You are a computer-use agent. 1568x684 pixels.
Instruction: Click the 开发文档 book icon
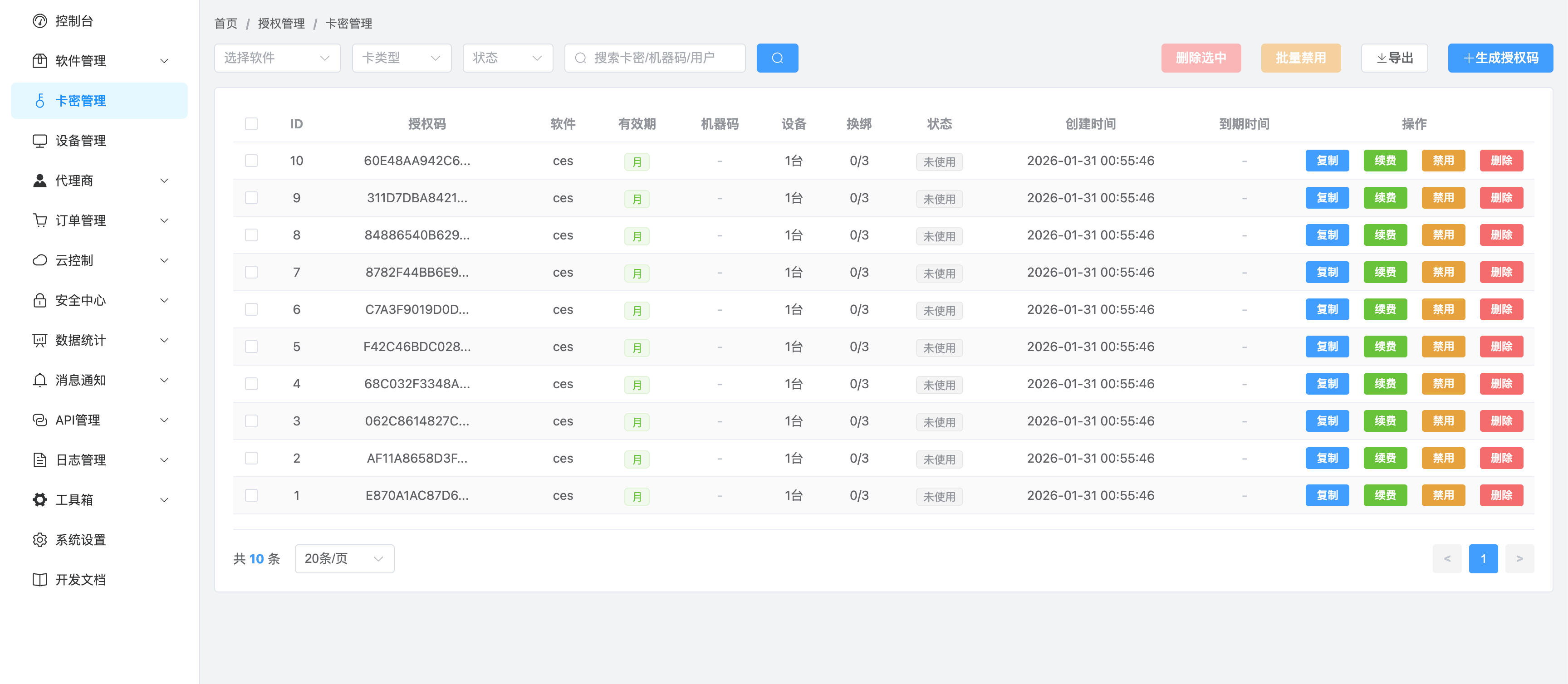39,579
